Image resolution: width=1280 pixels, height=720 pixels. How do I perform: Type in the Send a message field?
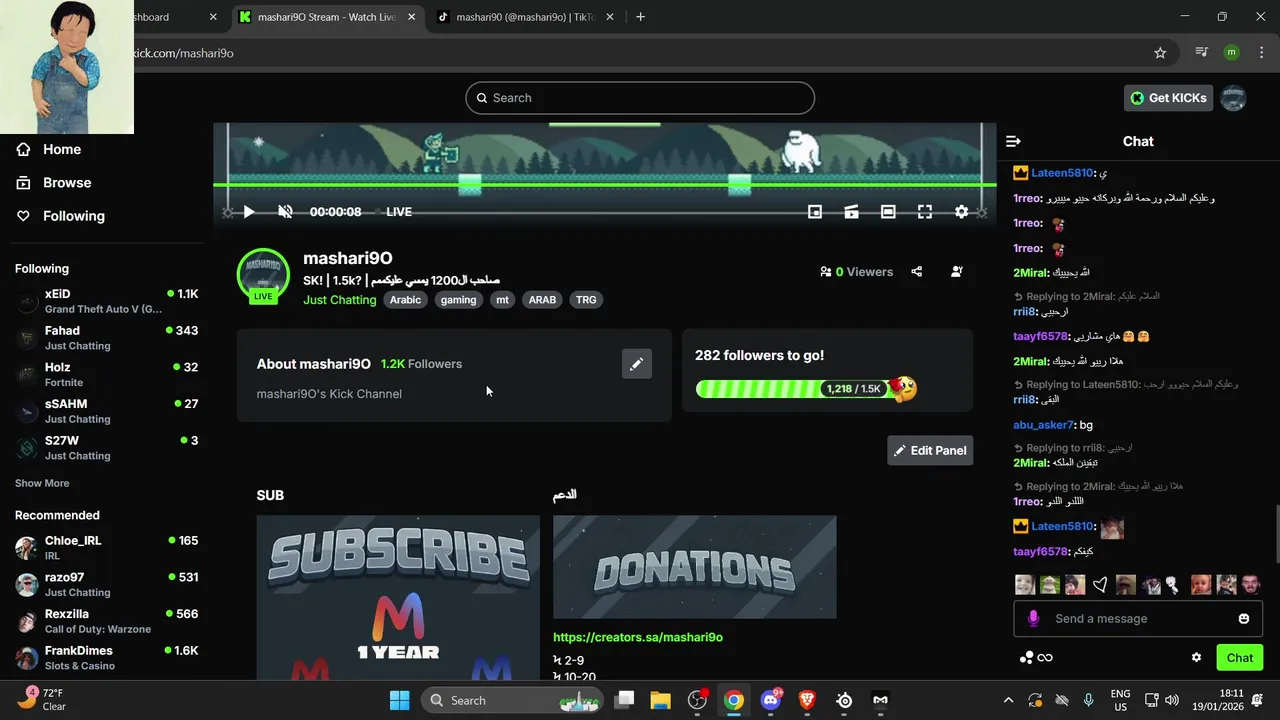tap(1140, 619)
